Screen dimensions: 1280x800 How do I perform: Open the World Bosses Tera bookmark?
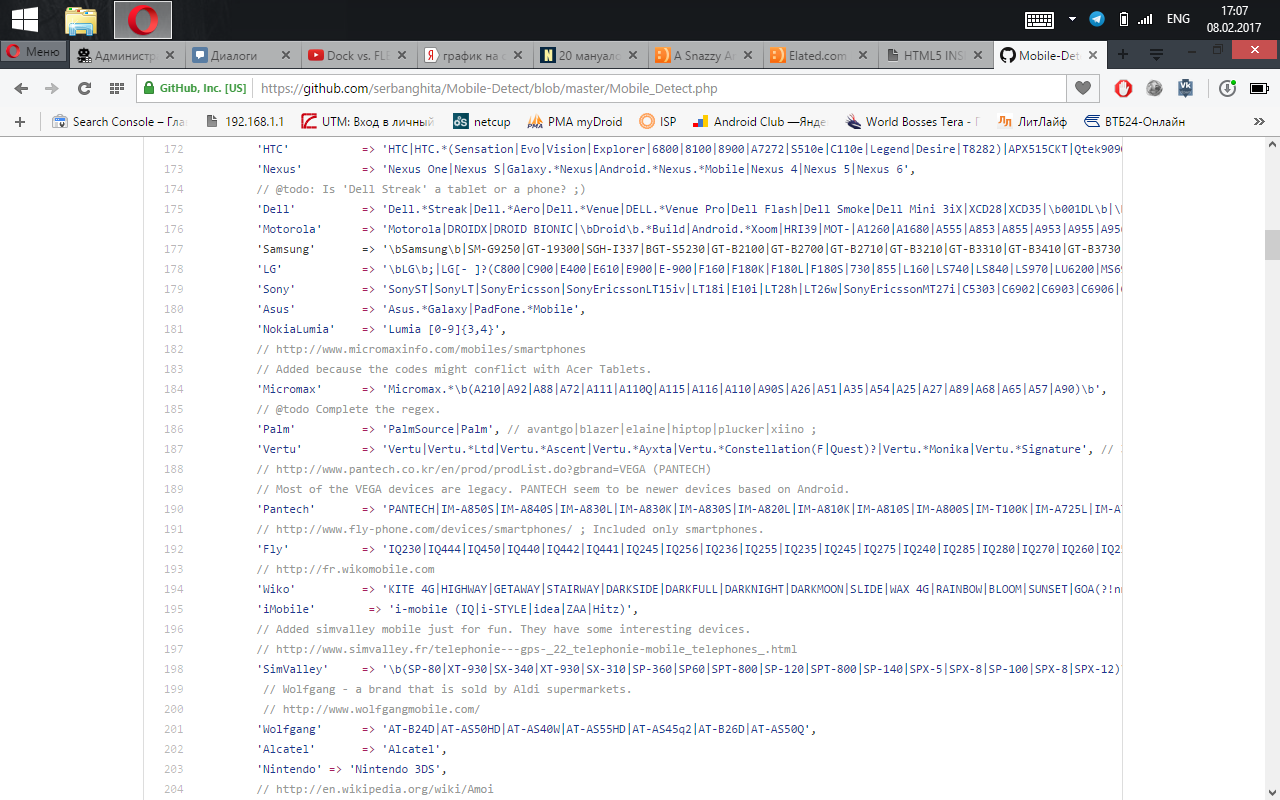click(913, 121)
